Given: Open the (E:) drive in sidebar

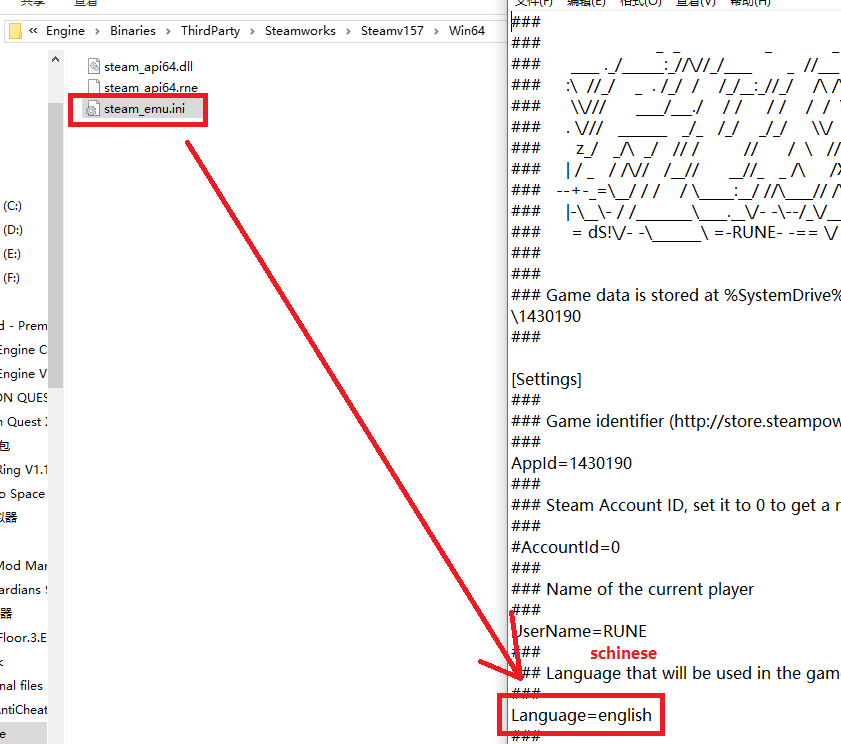Looking at the screenshot, I should pyautogui.click(x=12, y=254).
